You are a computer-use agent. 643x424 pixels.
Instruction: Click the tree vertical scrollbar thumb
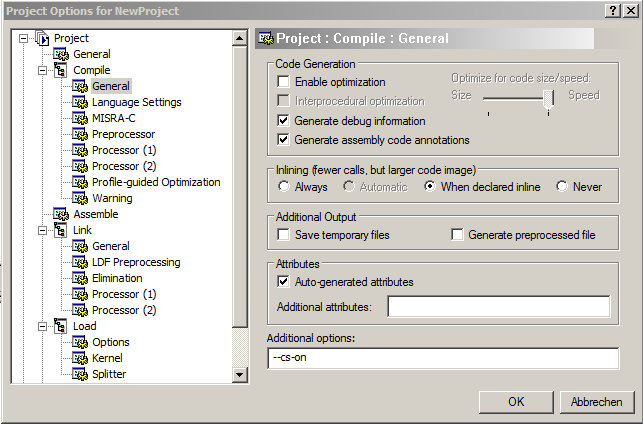click(239, 187)
